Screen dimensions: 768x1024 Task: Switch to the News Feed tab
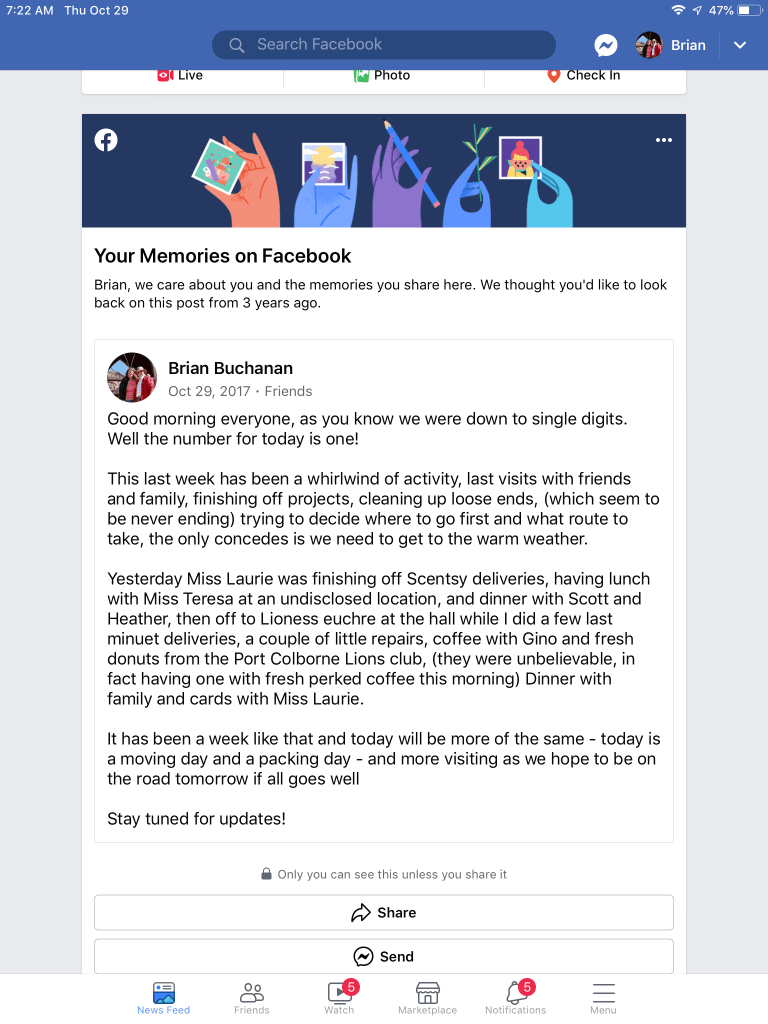163,995
